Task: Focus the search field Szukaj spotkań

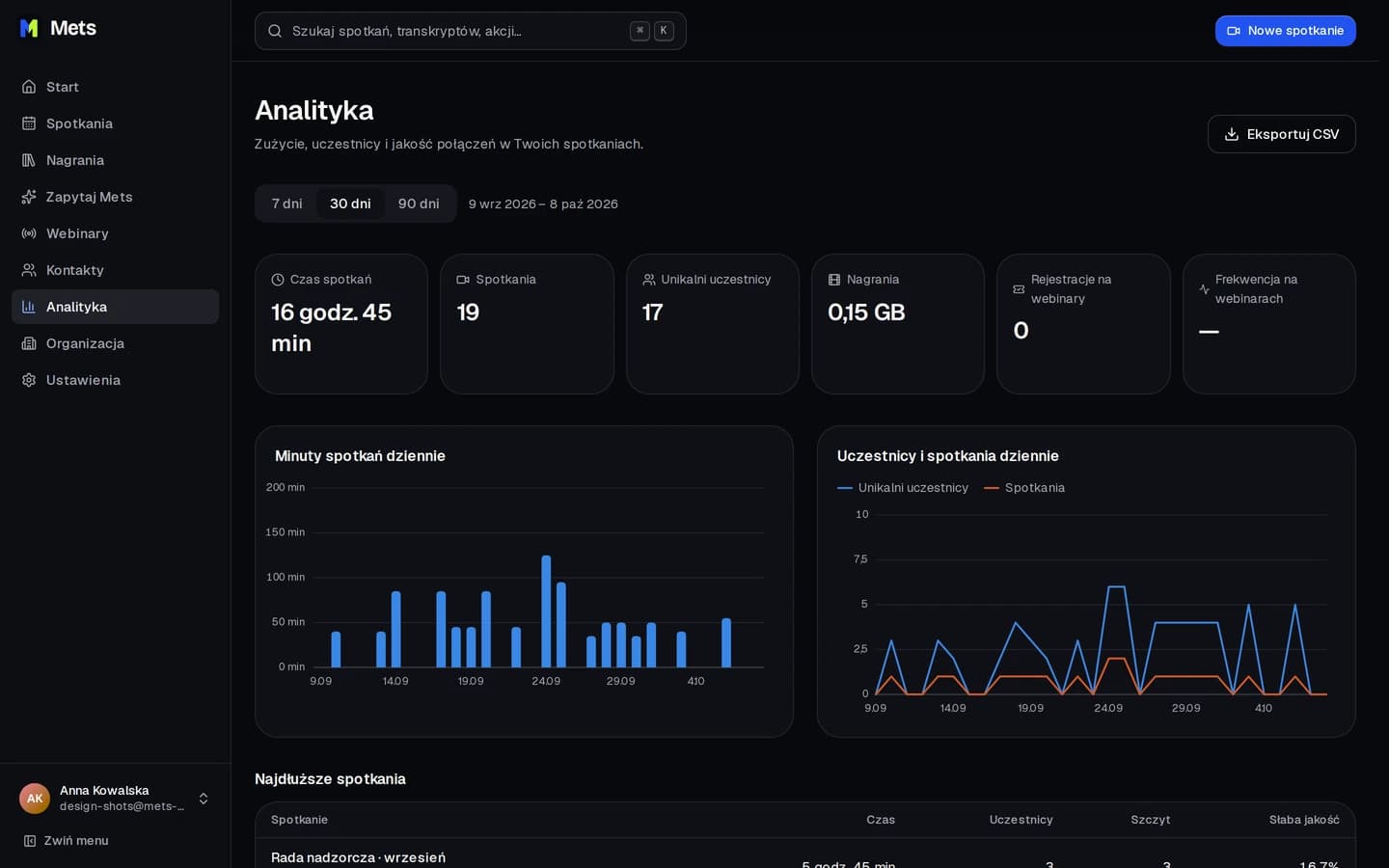Action: pyautogui.click(x=471, y=31)
